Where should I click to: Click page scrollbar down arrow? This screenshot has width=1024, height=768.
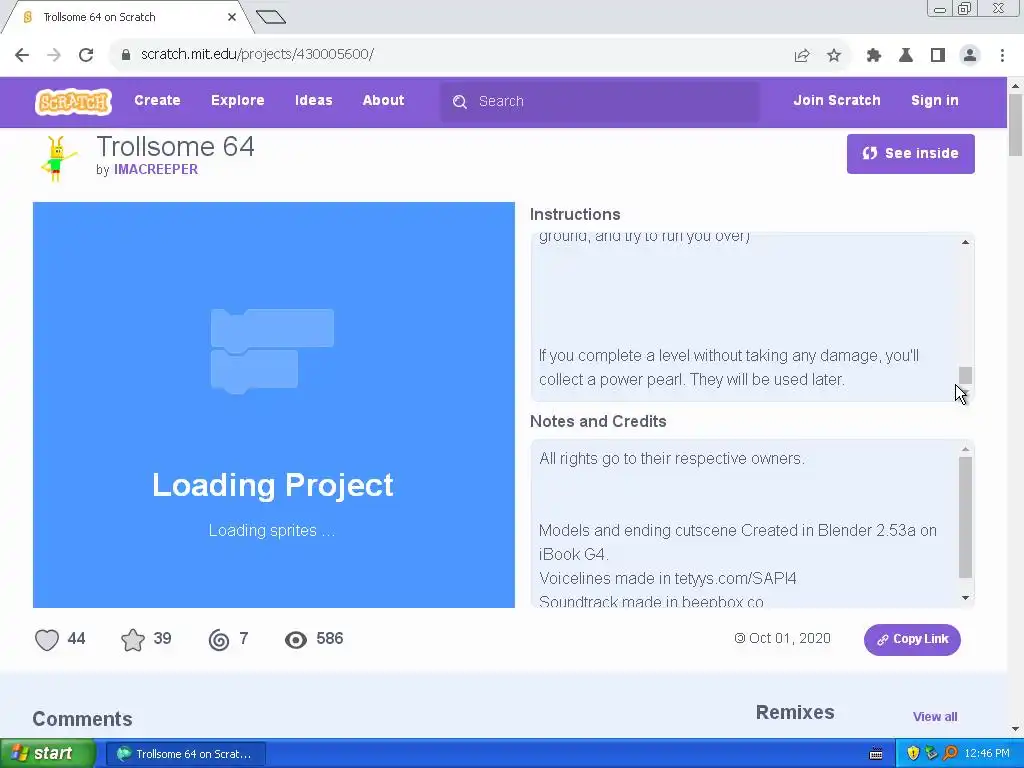(1015, 729)
